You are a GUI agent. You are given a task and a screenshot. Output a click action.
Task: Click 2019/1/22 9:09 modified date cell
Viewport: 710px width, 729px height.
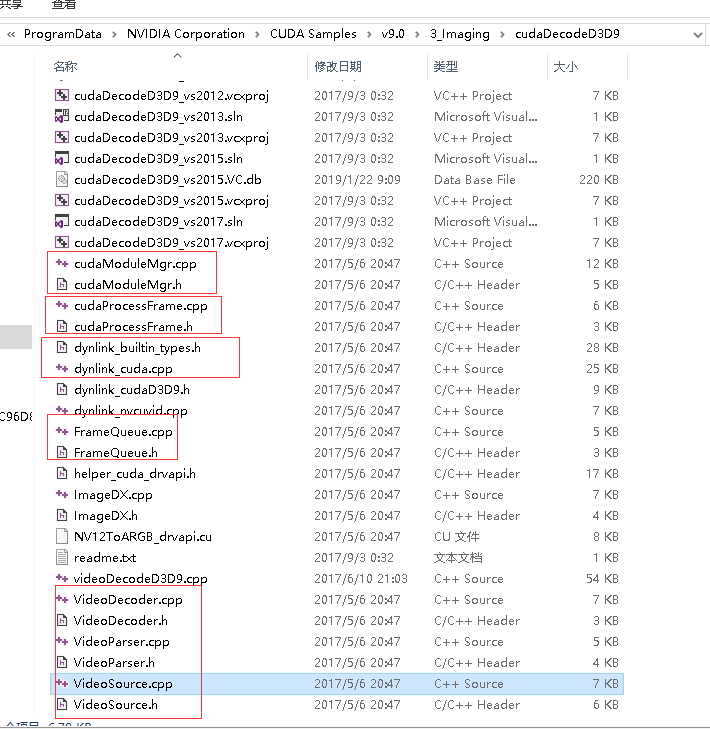pos(357,179)
